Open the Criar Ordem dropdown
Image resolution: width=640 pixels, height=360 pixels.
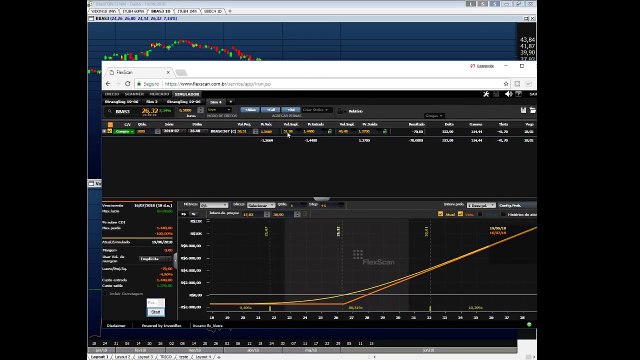(x=317, y=110)
